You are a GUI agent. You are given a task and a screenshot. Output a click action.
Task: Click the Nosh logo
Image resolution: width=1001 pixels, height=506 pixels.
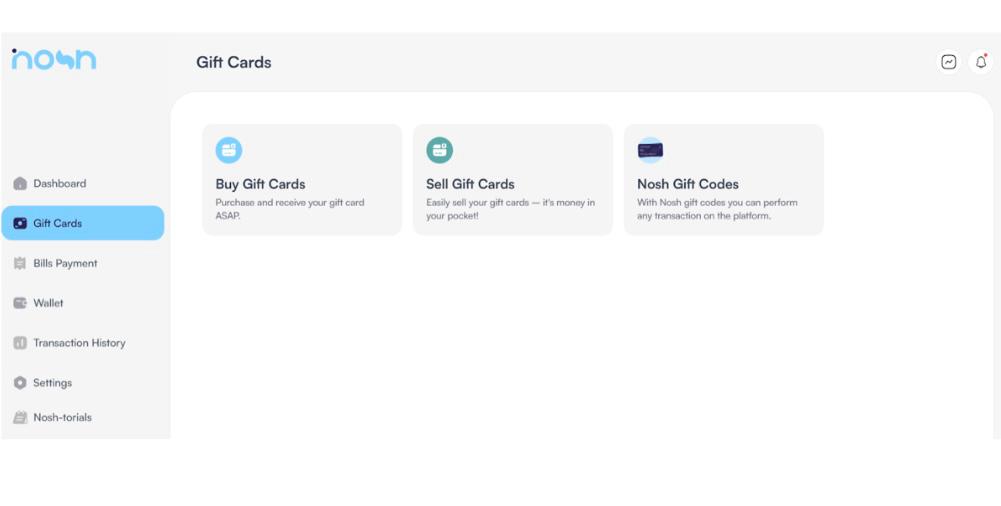coord(54,59)
